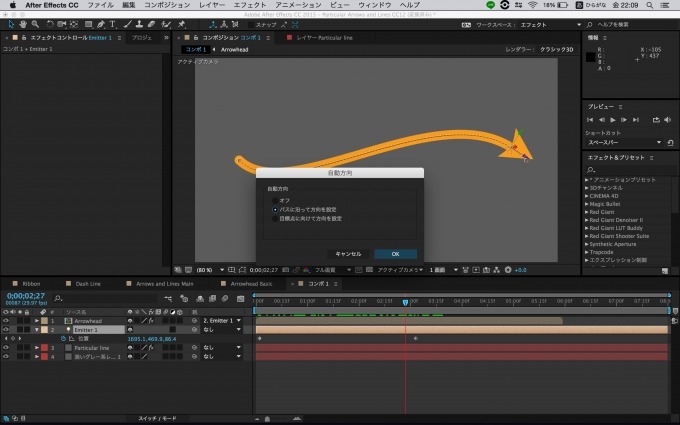
Task: Expand the Red Giant effects category
Action: point(602,212)
